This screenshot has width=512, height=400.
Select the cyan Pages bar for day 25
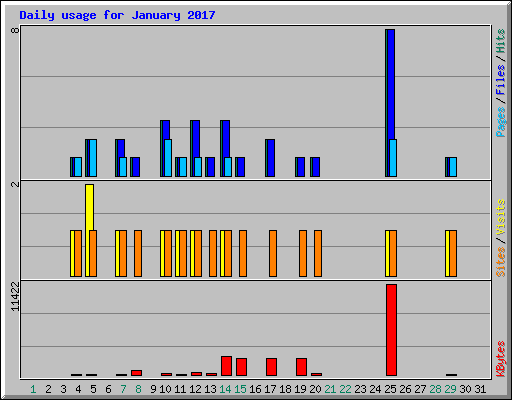[393, 158]
